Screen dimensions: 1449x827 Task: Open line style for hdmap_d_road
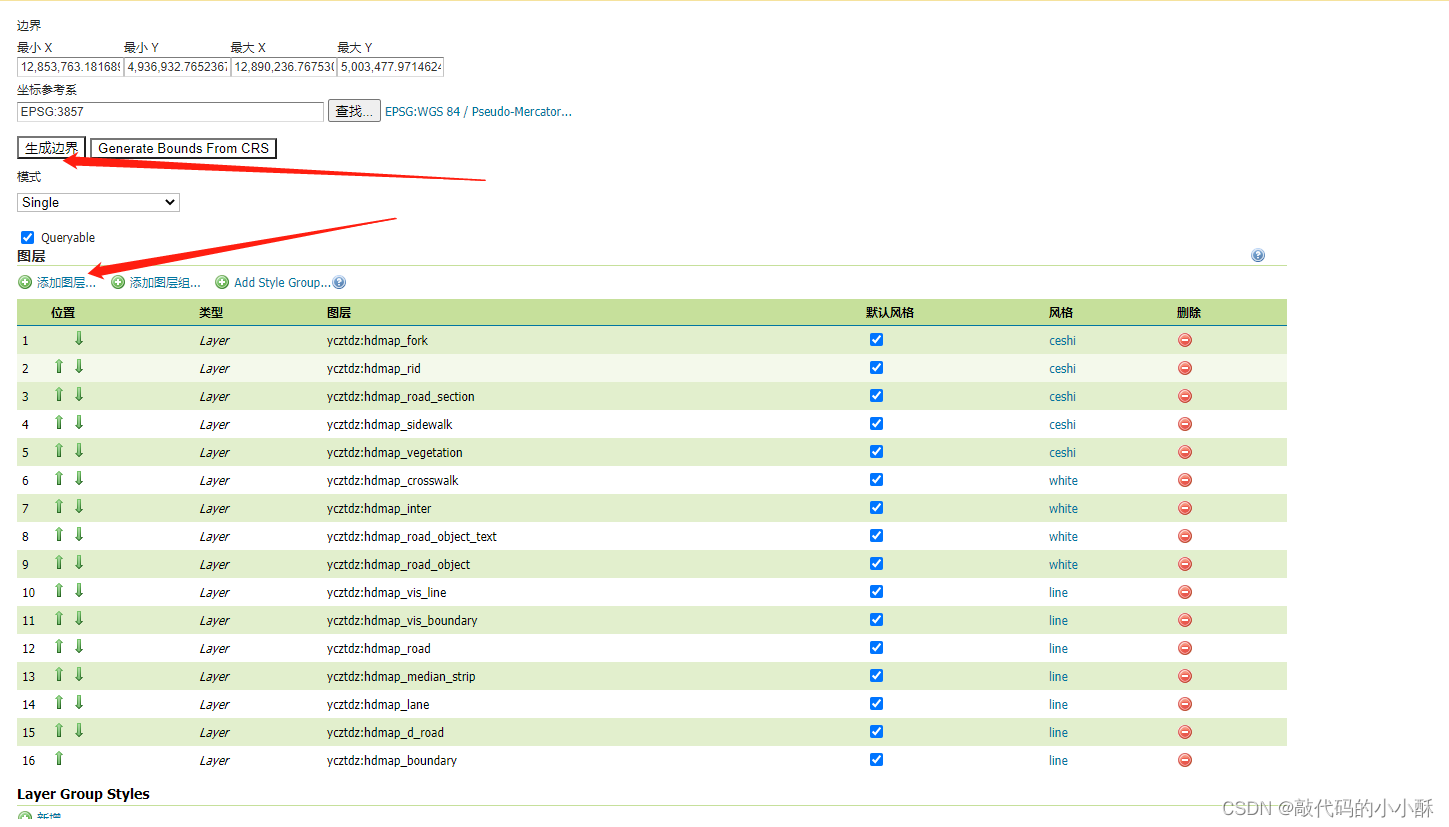coord(1058,732)
